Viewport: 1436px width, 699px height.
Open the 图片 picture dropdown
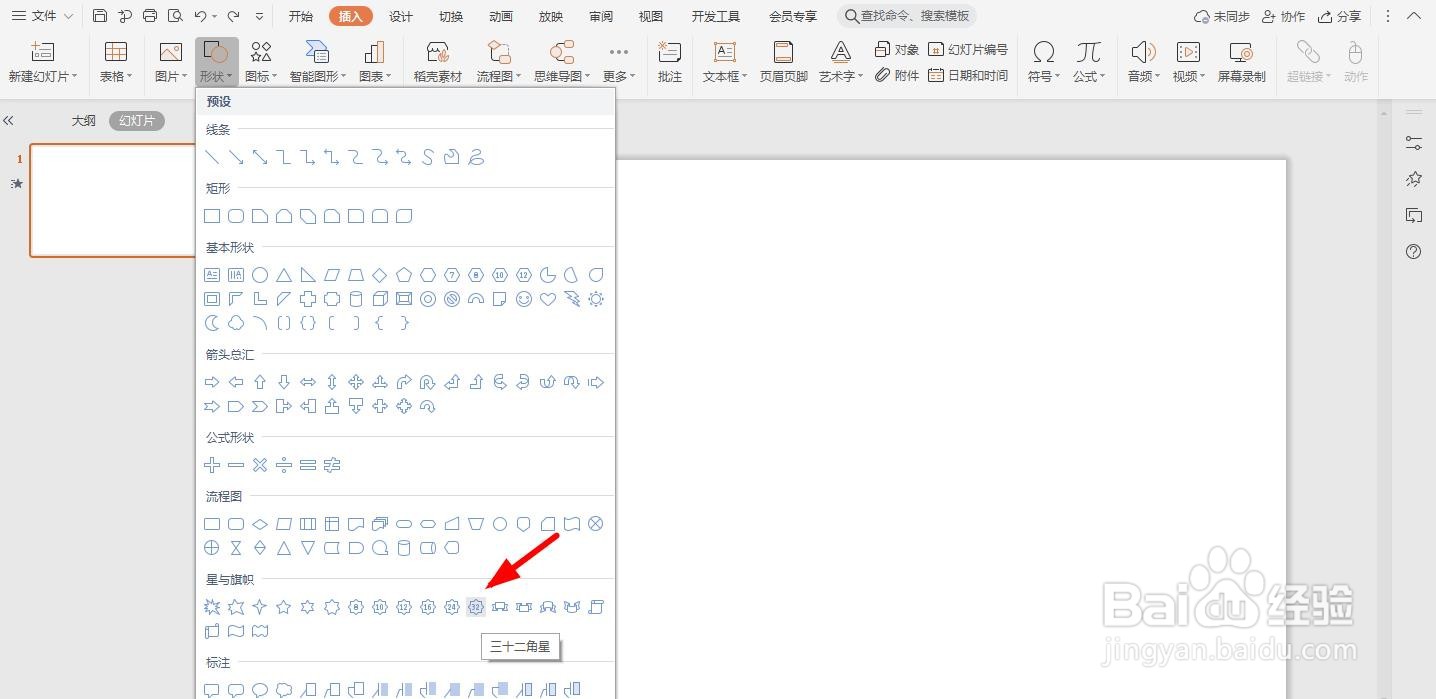pyautogui.click(x=171, y=62)
